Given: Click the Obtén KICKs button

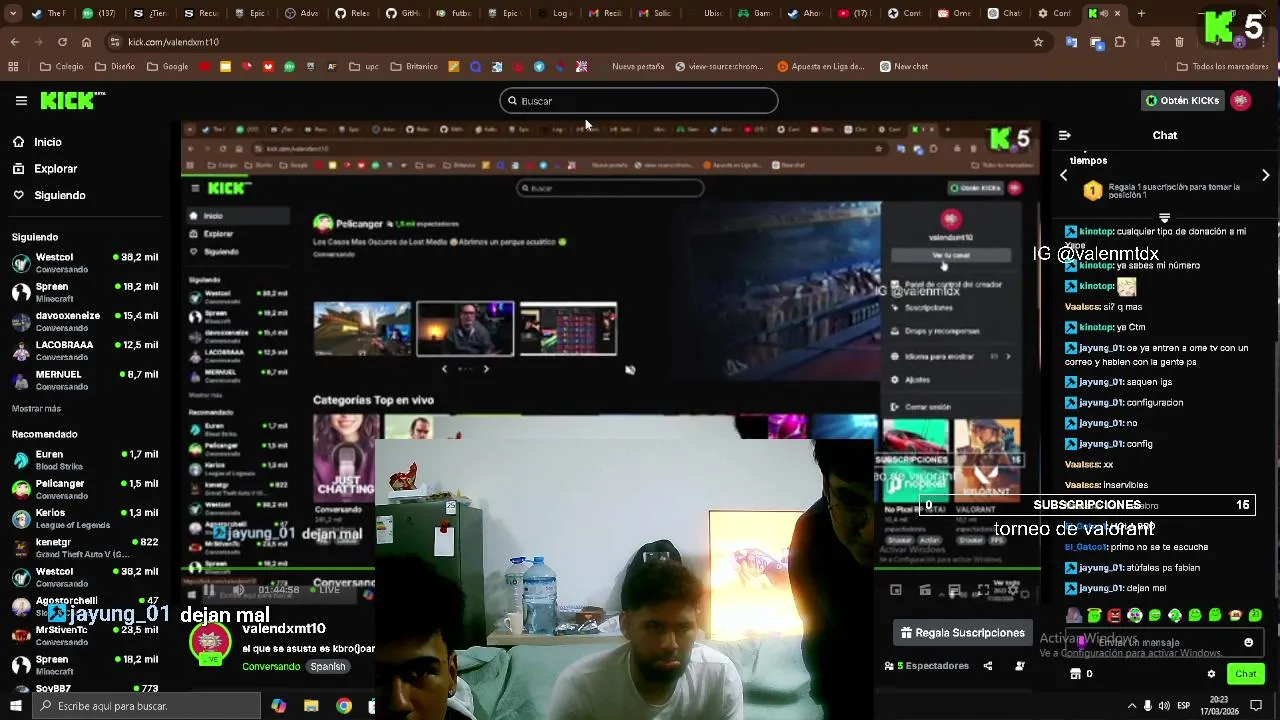Looking at the screenshot, I should pyautogui.click(x=1183, y=100).
